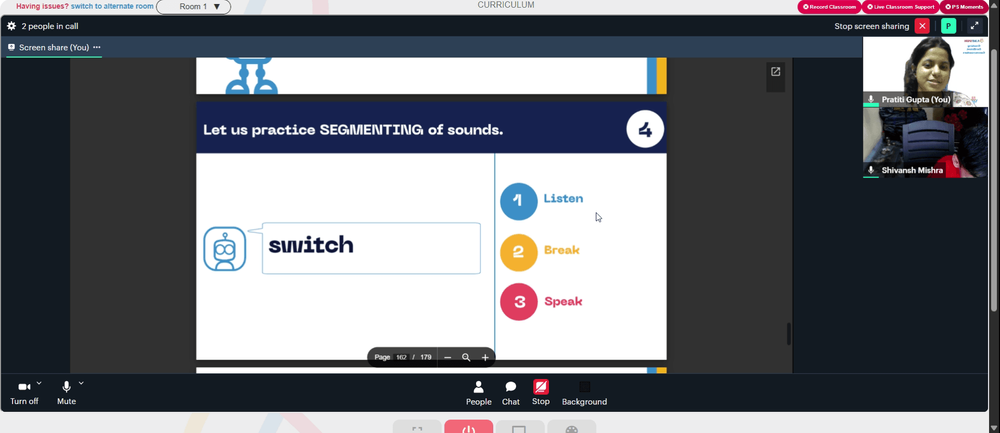Zoom in the PDF with plus icon
The image size is (1000, 433).
(485, 357)
